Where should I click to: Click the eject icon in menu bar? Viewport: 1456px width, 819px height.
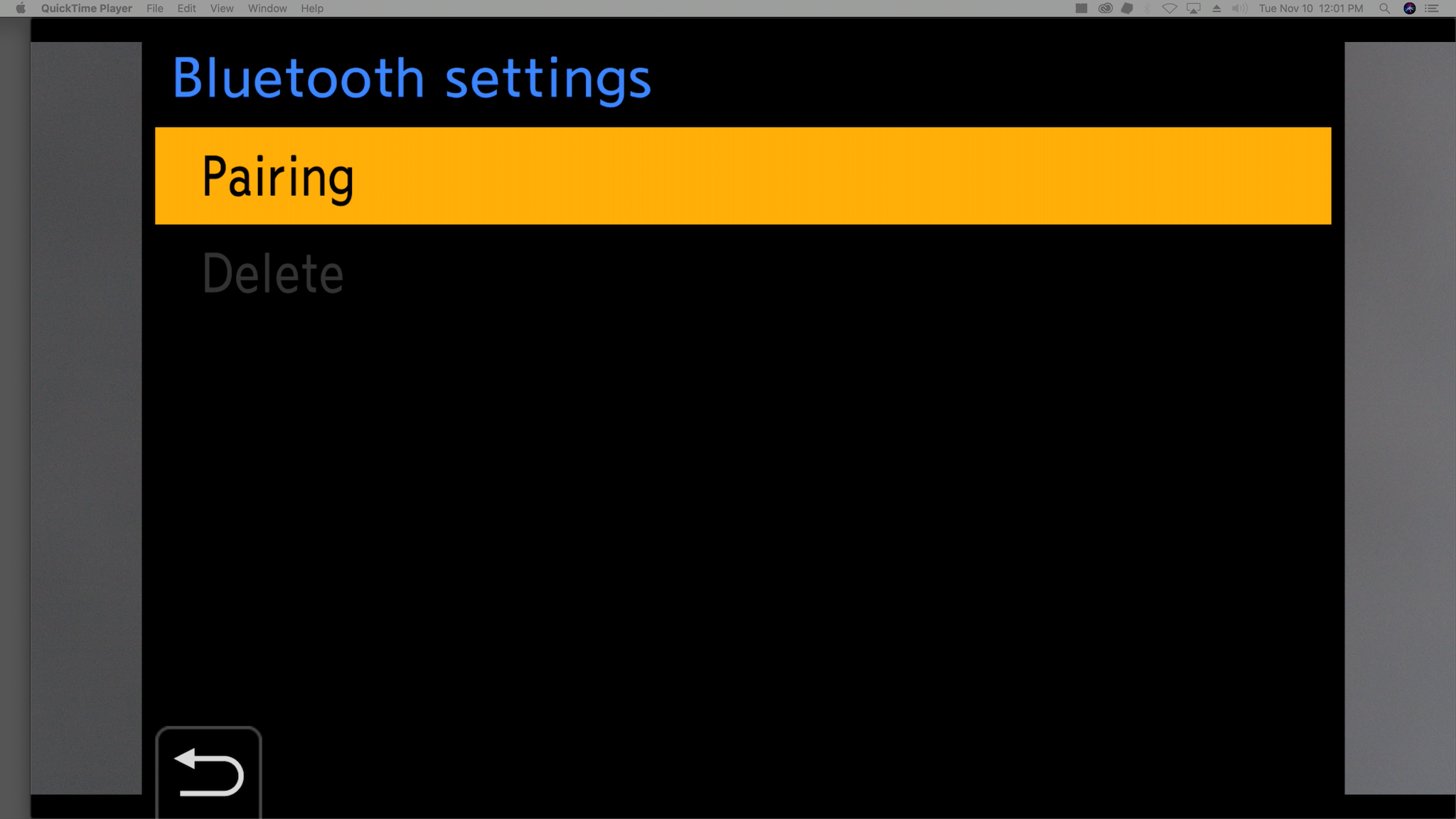[x=1216, y=9]
